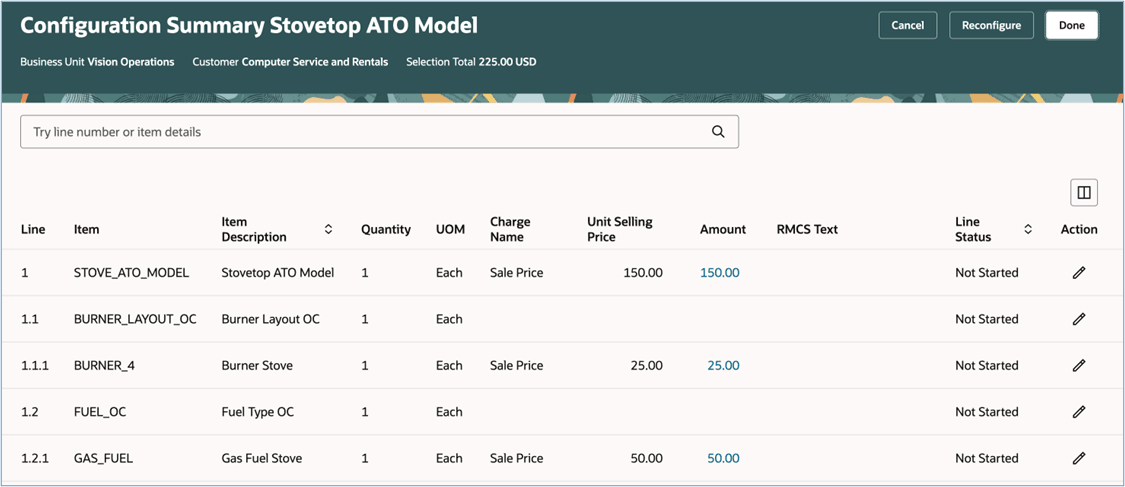Open the 50.00 amount link
The height and width of the screenshot is (487, 1125).
click(723, 458)
